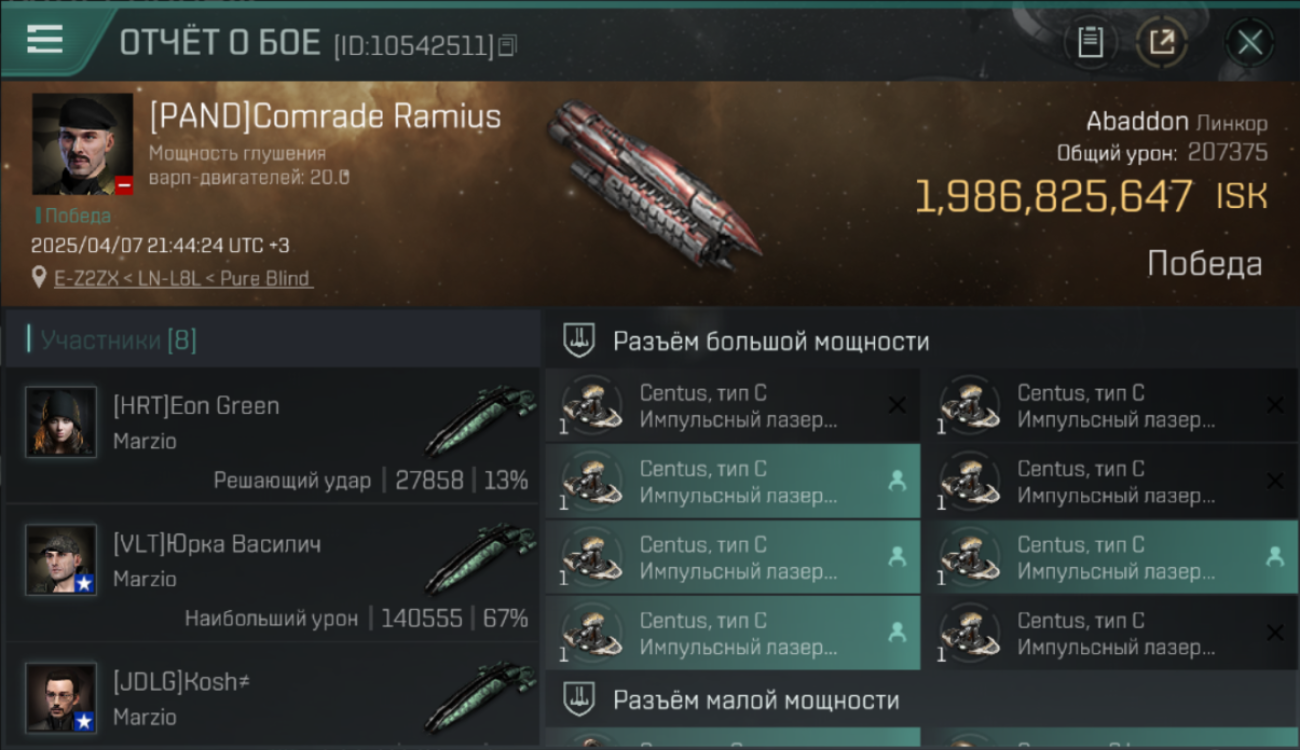The width and height of the screenshot is (1300, 750).
Task: Open Comrade Ramius pilot portrait
Action: coord(83,144)
